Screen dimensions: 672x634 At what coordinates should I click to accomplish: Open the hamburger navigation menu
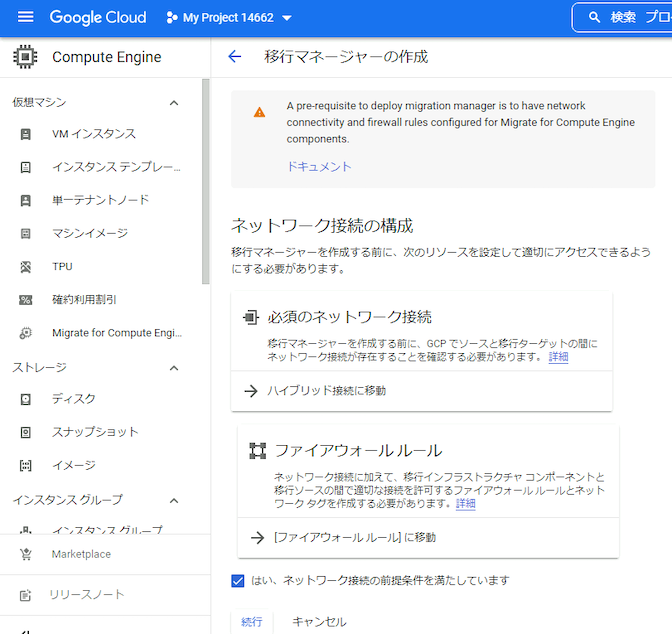click(x=26, y=17)
